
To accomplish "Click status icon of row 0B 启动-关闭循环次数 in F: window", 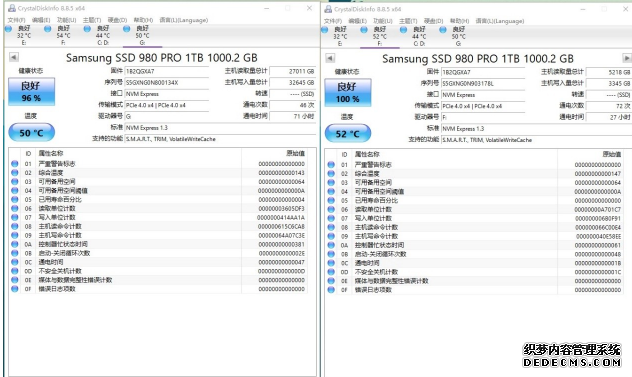I will (x=331, y=254).
